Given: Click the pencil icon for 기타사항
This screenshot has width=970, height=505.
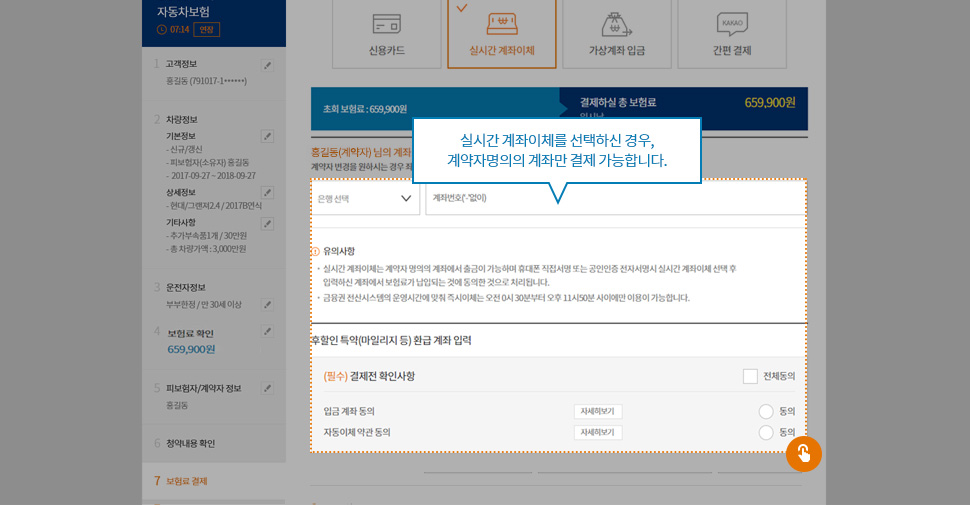Looking at the screenshot, I should (x=267, y=222).
